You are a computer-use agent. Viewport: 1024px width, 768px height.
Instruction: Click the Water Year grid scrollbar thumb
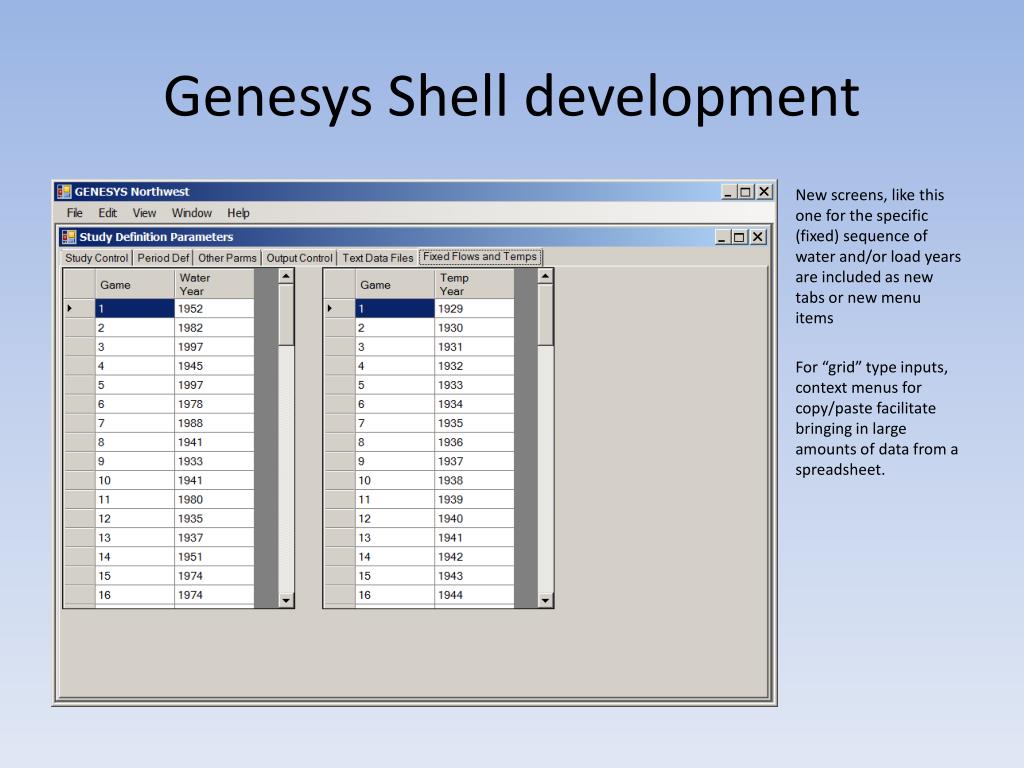coord(285,315)
